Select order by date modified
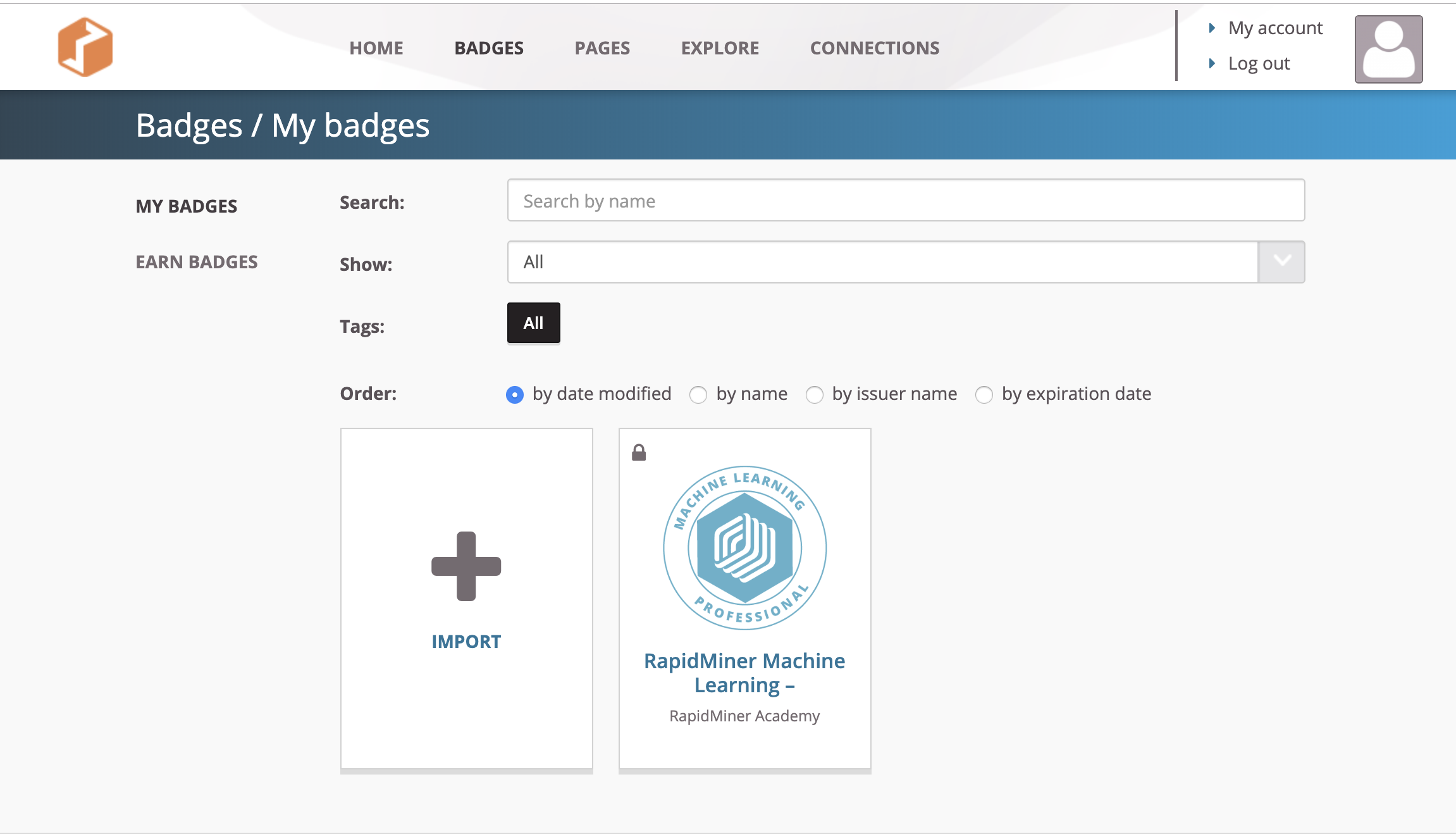Image resolution: width=1456 pixels, height=834 pixels. pyautogui.click(x=515, y=395)
